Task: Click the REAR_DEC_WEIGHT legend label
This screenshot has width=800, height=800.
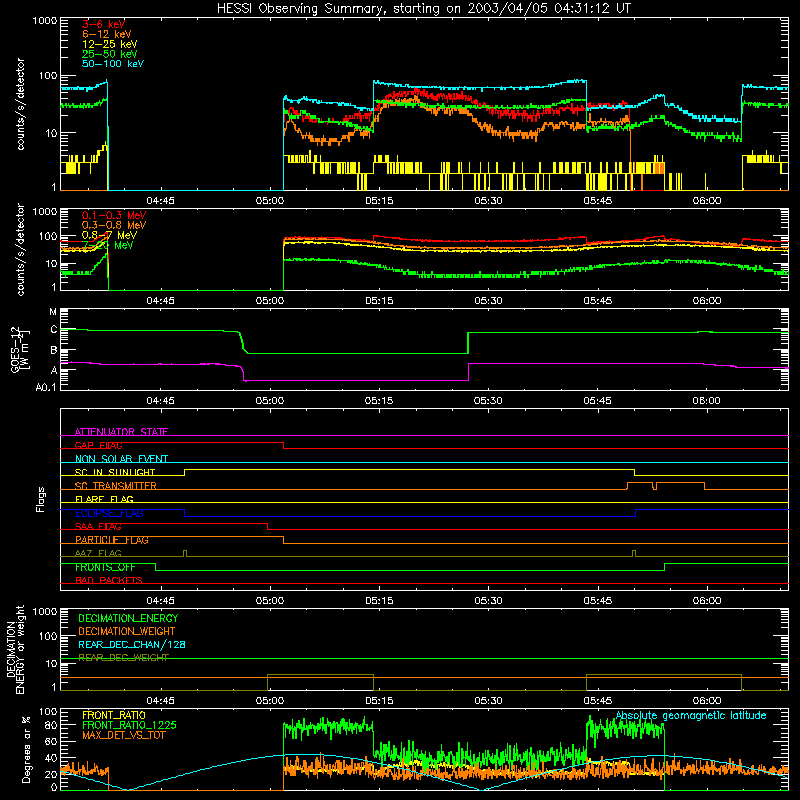Action: tap(123, 658)
